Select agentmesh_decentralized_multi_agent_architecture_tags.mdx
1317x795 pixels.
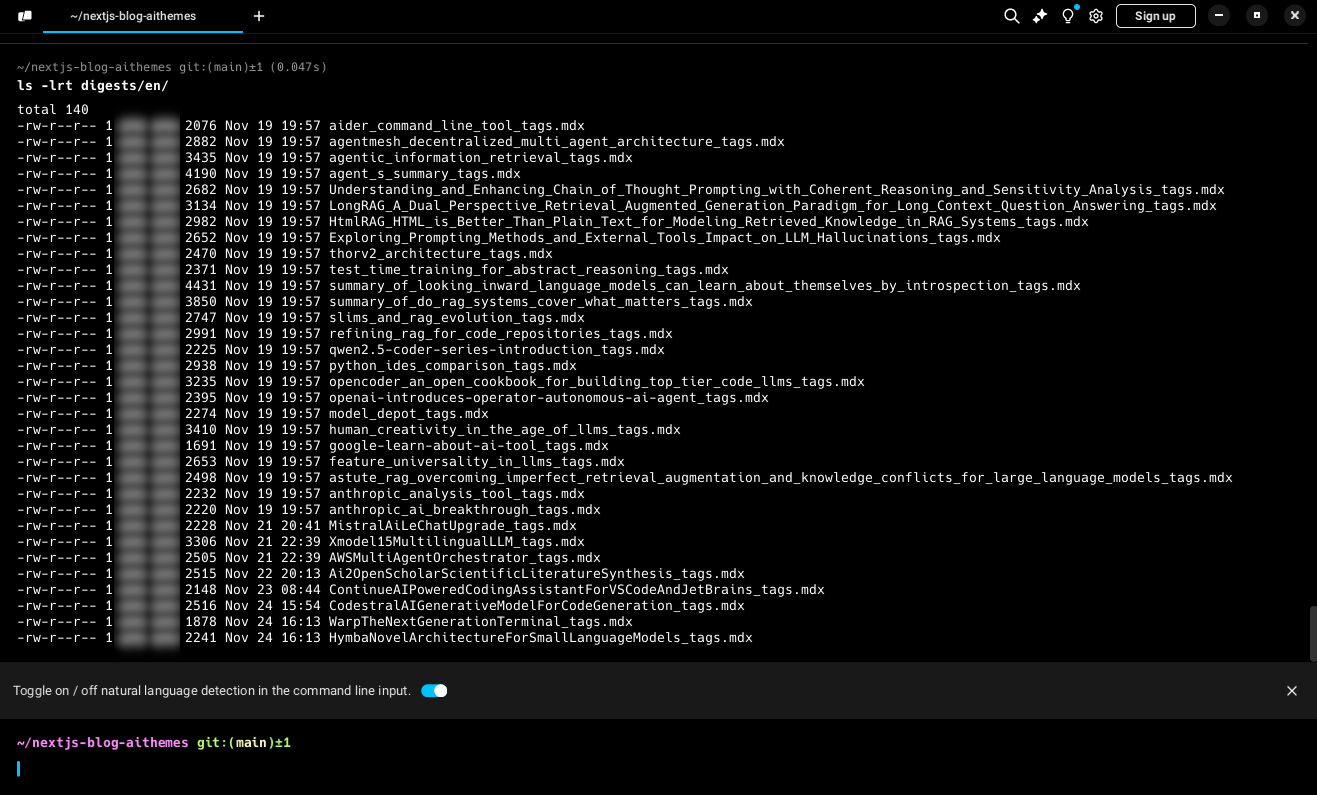click(557, 142)
